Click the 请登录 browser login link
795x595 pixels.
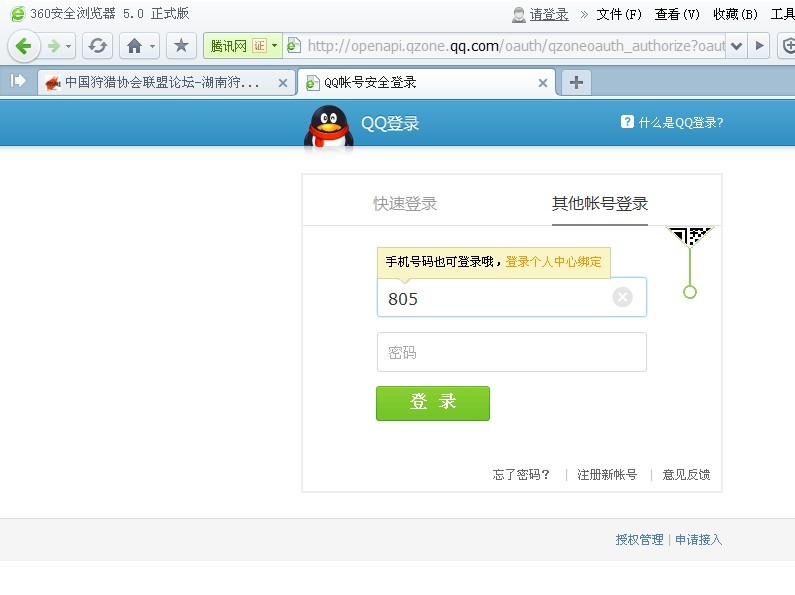click(x=549, y=15)
